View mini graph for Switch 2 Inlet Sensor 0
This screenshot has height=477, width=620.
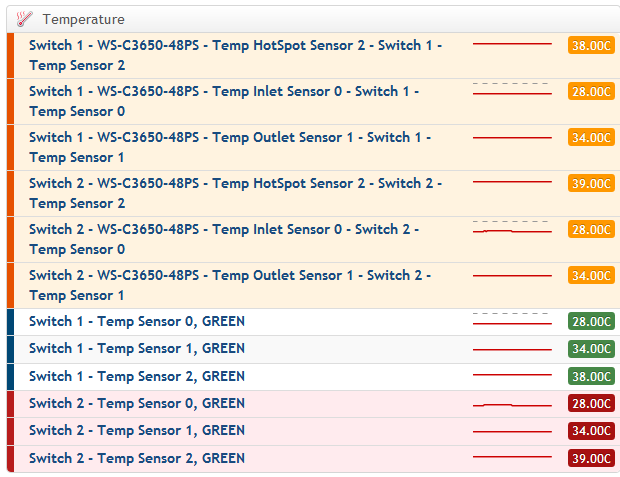tap(512, 227)
